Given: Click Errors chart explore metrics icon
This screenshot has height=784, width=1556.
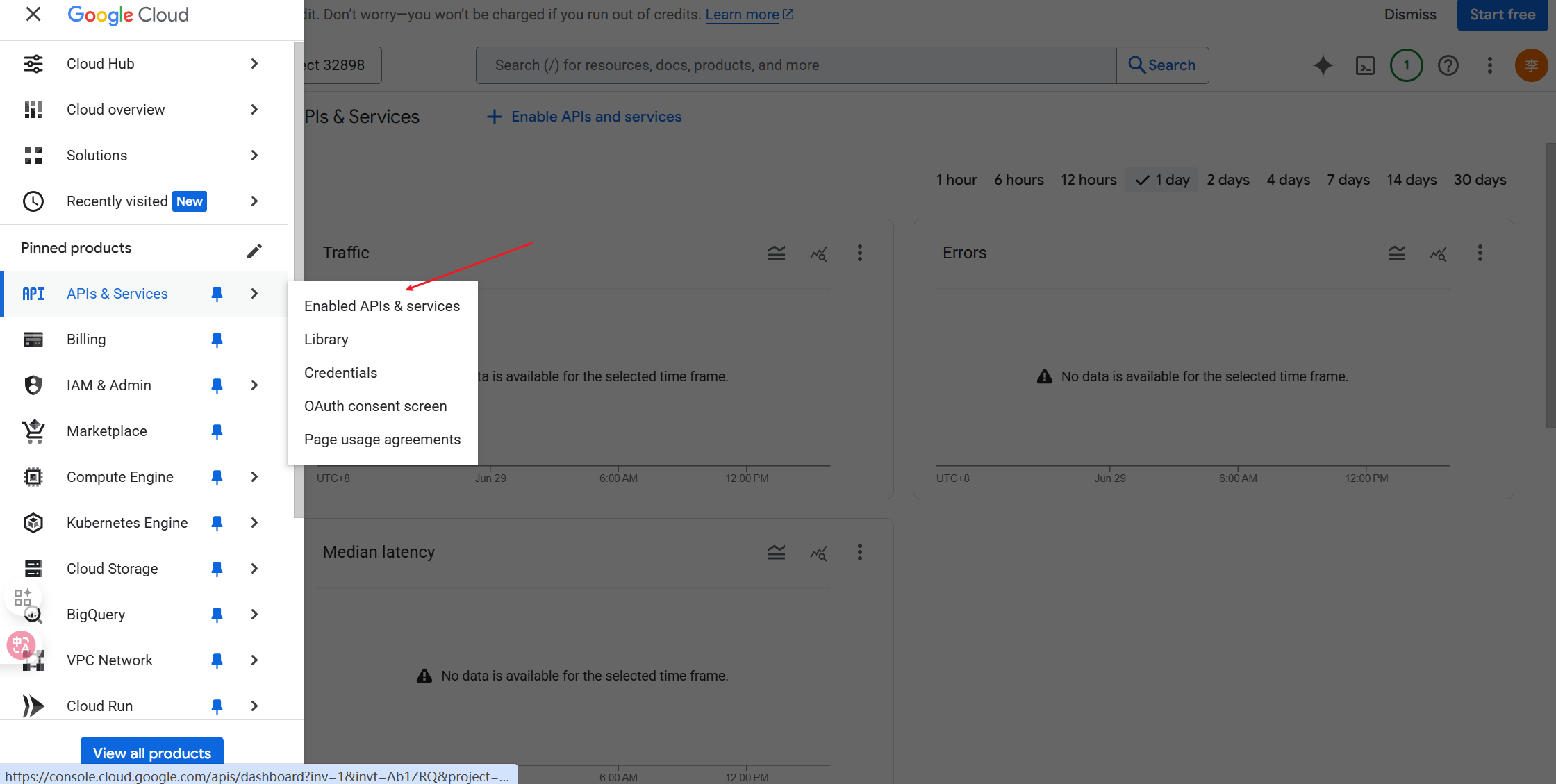Looking at the screenshot, I should coord(1438,253).
